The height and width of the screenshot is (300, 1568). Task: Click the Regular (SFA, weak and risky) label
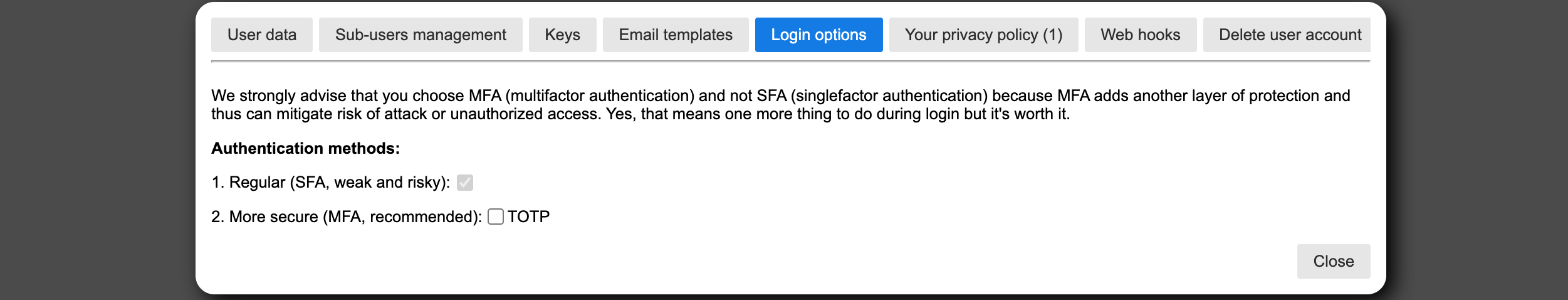click(331, 183)
